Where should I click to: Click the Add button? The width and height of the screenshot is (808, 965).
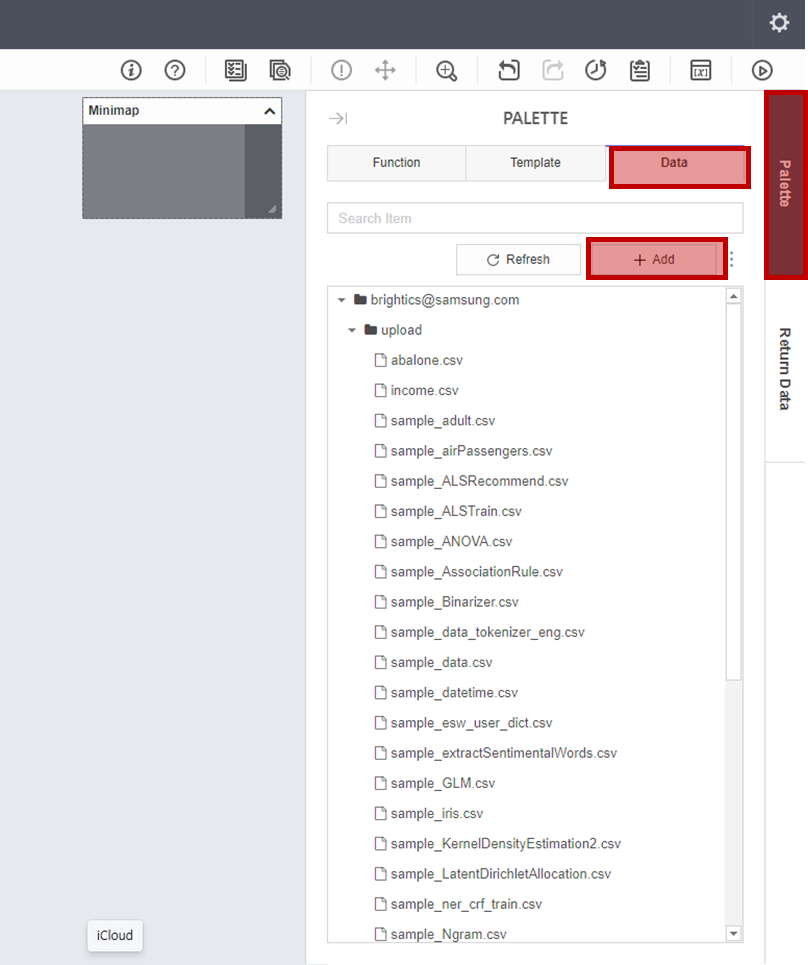click(654, 260)
